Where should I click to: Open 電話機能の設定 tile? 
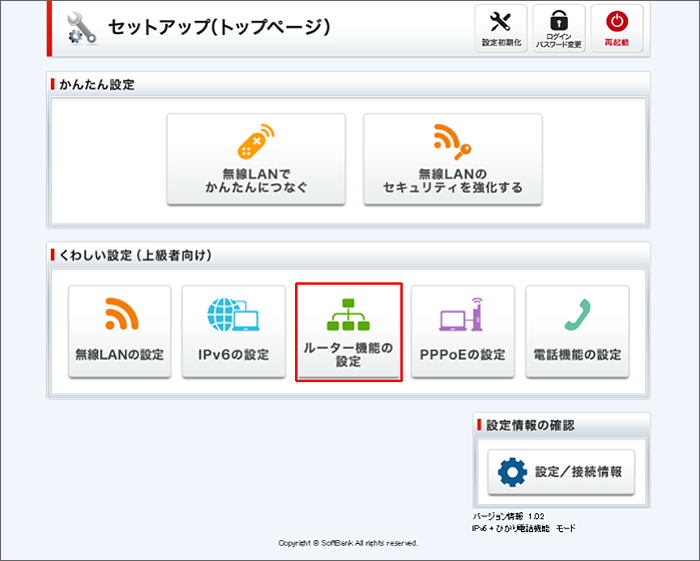pos(577,332)
